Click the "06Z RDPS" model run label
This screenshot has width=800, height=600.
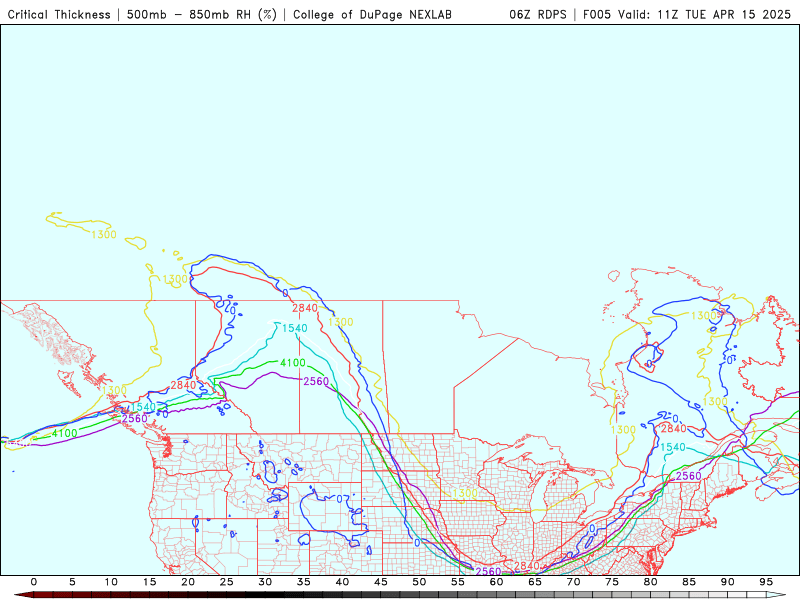click(537, 14)
